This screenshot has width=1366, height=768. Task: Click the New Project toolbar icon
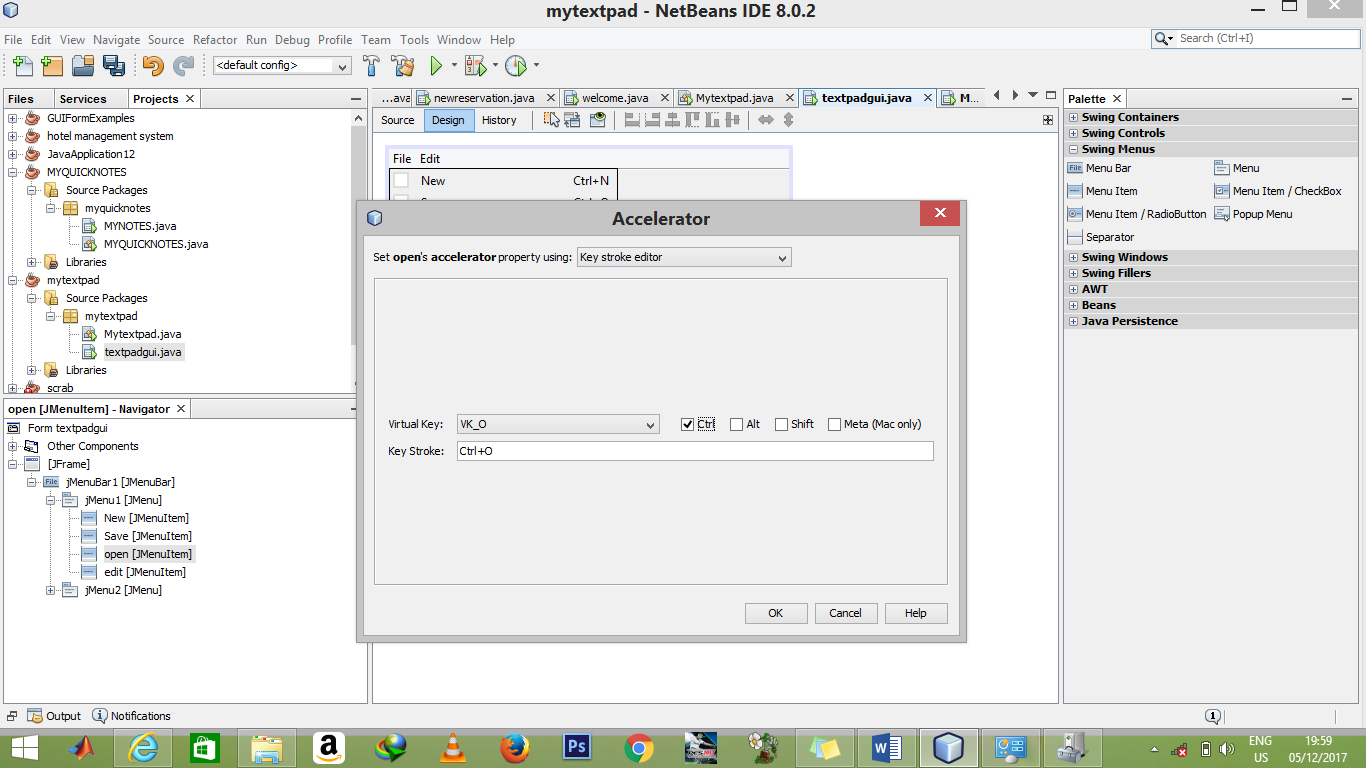(53, 66)
